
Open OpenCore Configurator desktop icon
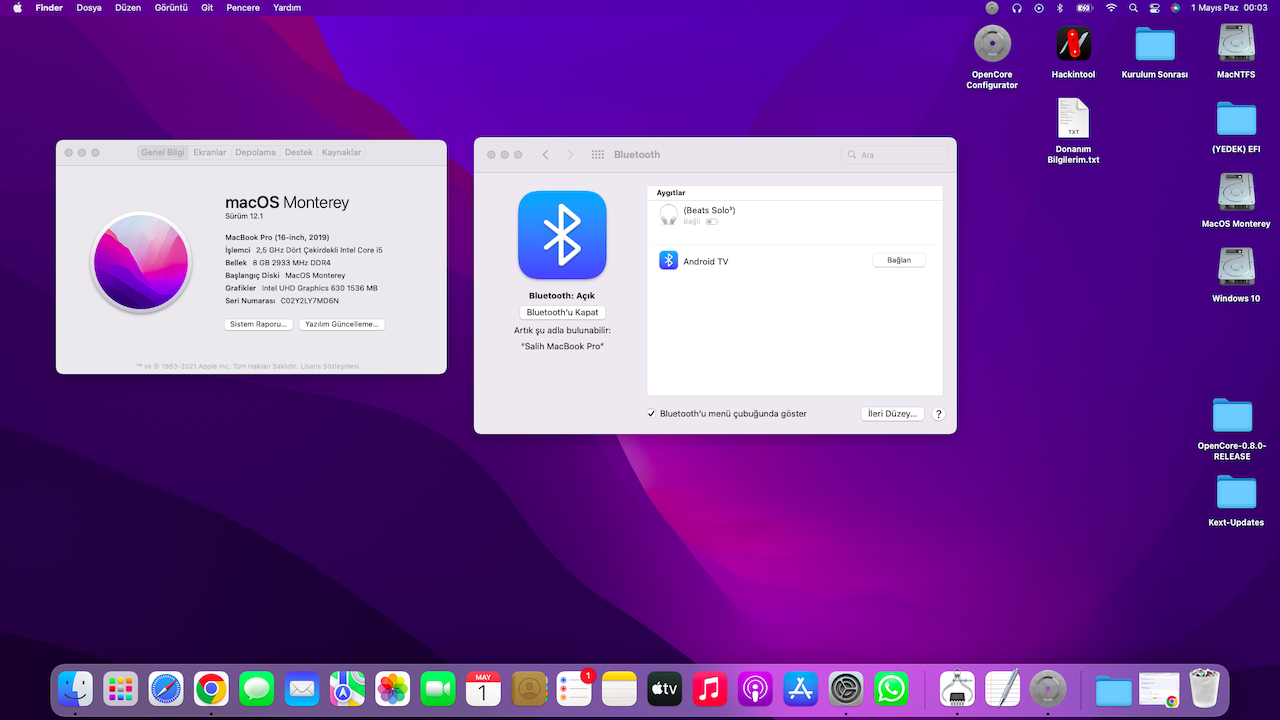point(992,44)
